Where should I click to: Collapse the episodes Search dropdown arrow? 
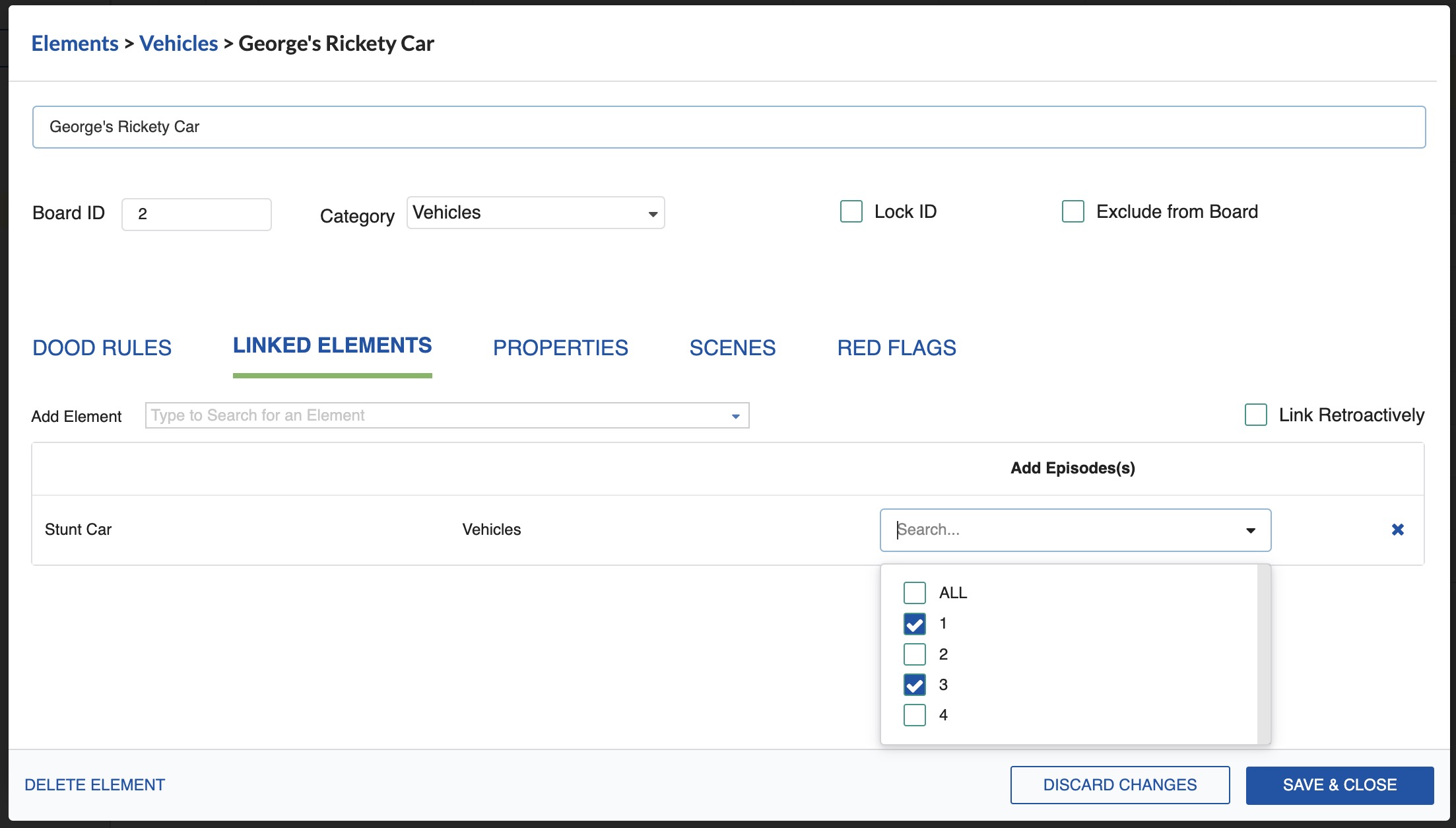[1250, 530]
